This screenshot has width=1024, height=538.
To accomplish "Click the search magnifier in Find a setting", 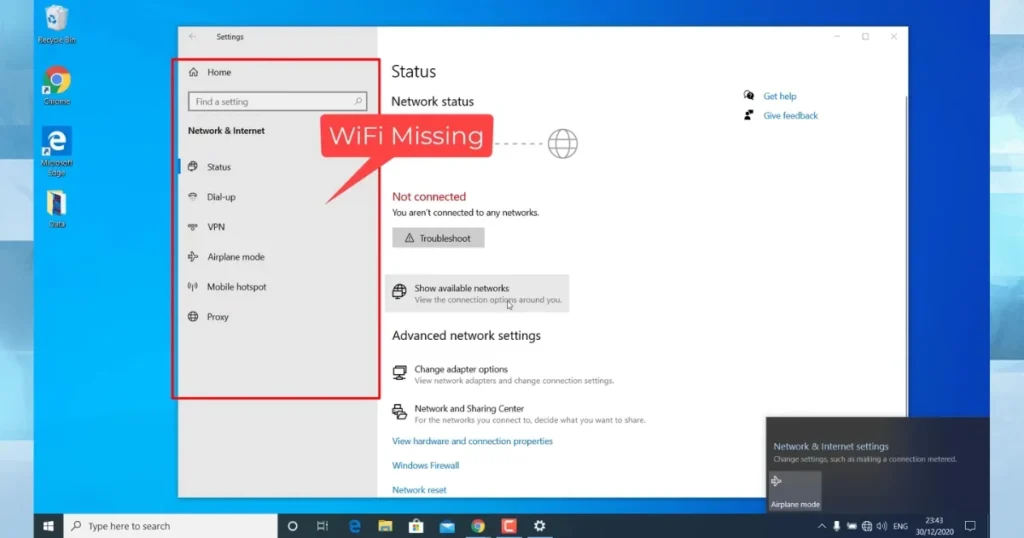I will (358, 102).
